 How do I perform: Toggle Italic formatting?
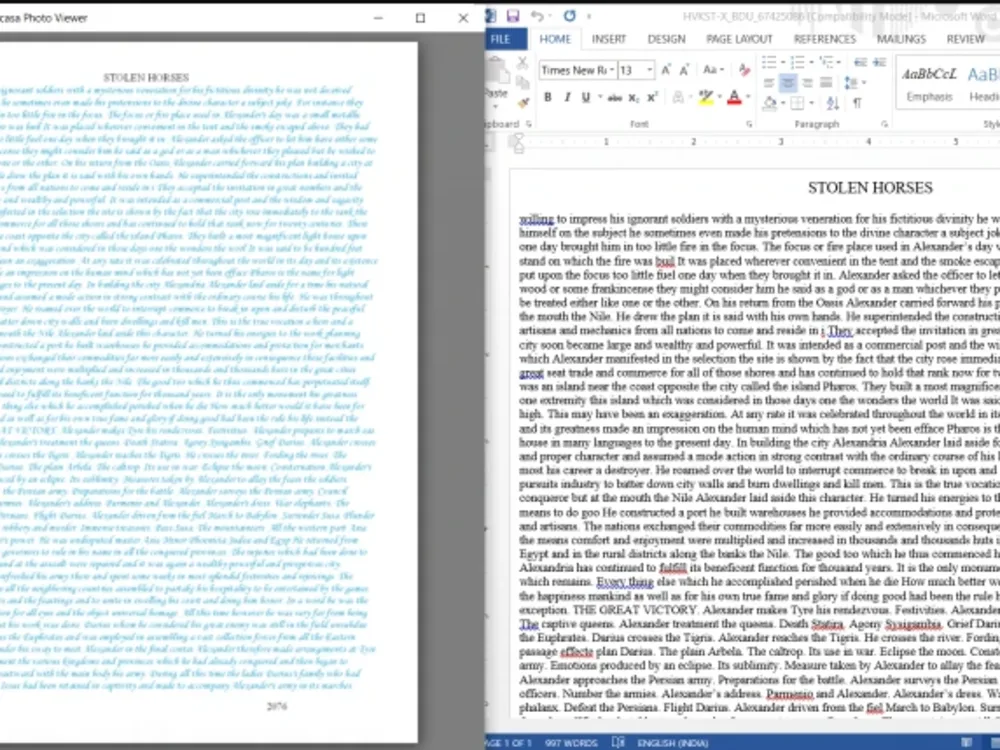point(566,98)
